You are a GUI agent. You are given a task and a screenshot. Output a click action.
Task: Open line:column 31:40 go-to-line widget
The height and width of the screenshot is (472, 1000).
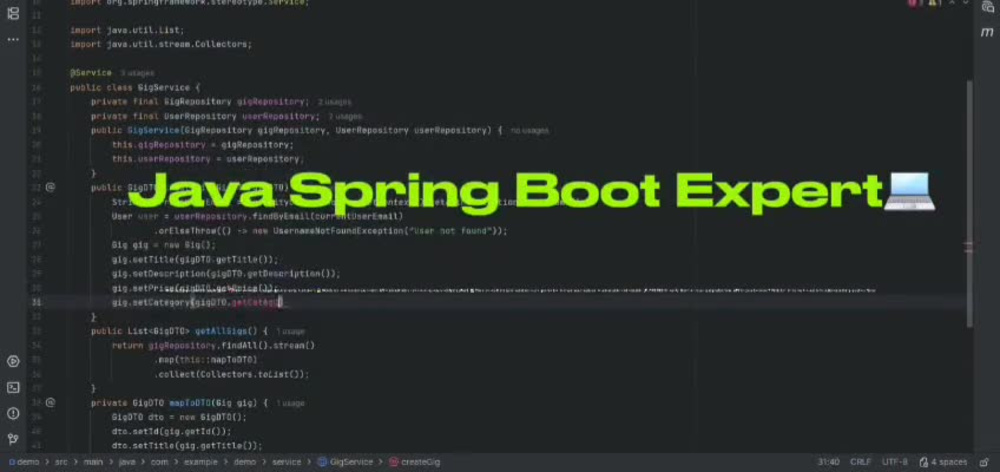click(x=828, y=462)
